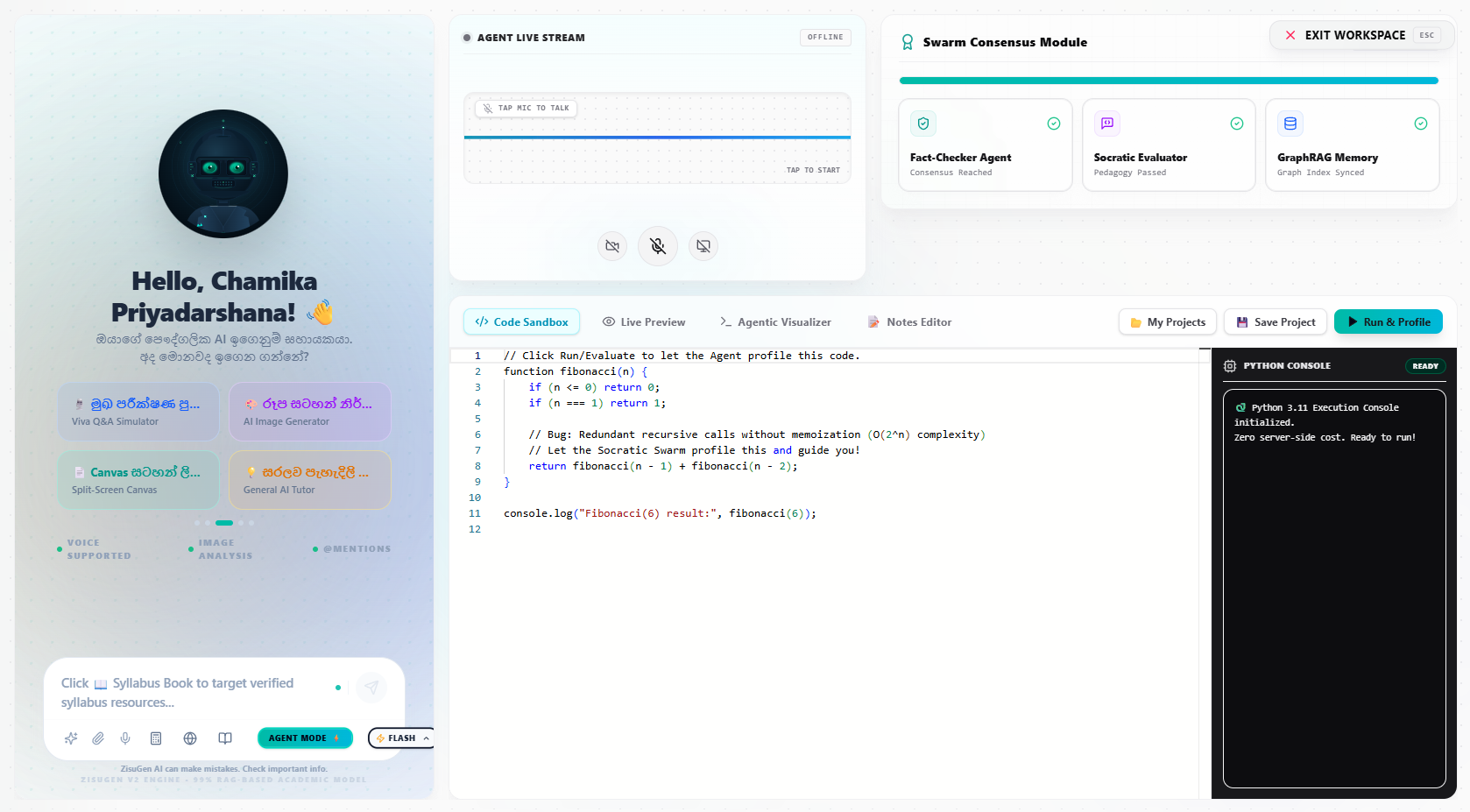1470x812 pixels.
Task: Open the Split-Screen Canvas card
Action: (x=138, y=480)
